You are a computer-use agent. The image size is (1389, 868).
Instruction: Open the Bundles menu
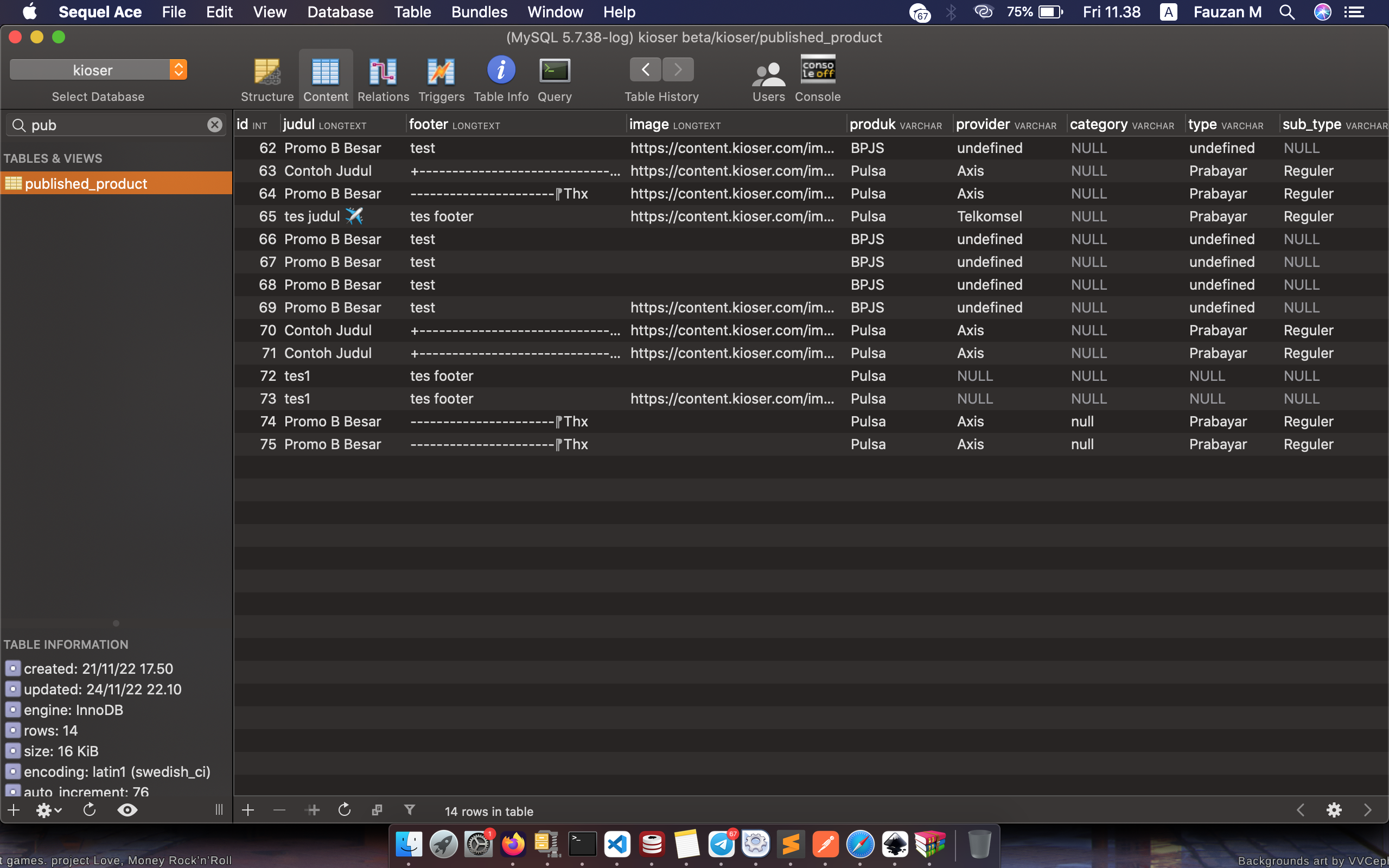[479, 12]
